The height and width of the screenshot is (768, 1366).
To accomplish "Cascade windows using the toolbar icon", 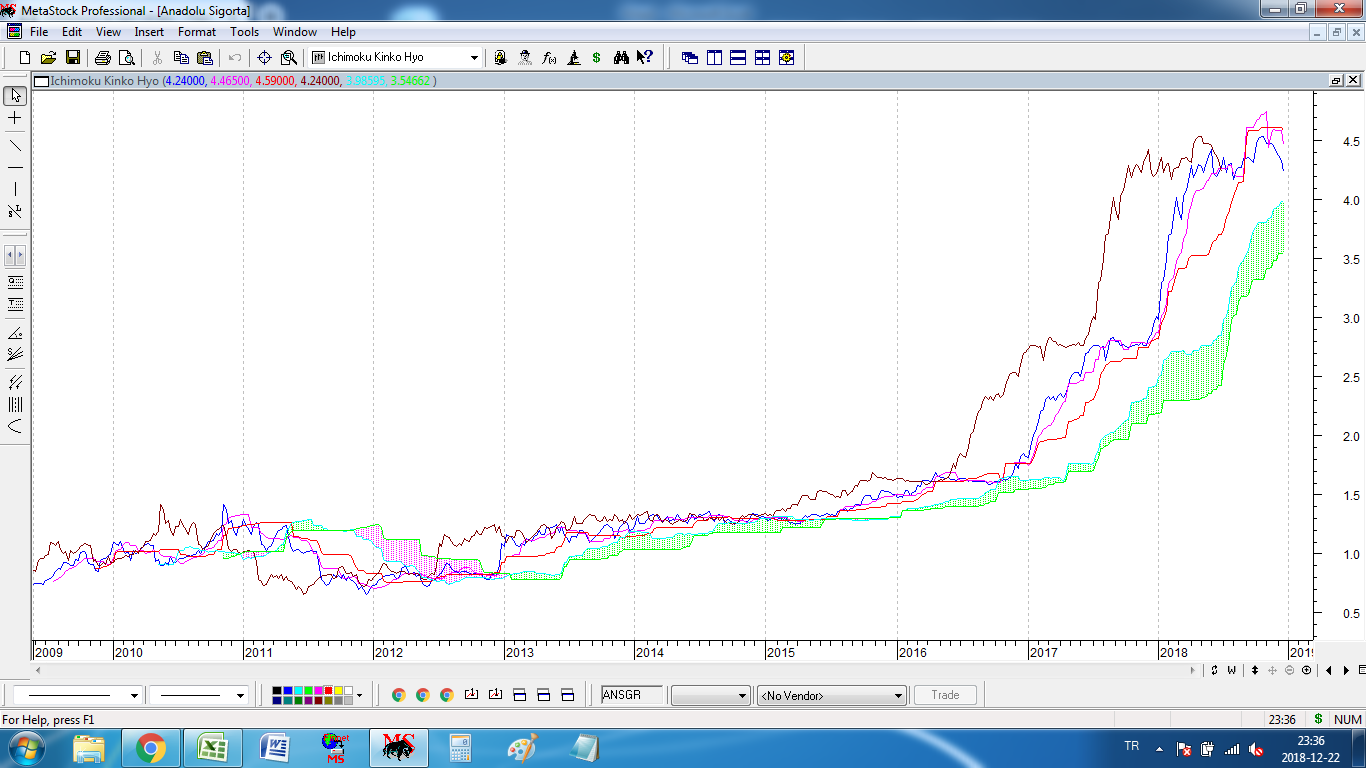I will click(x=690, y=58).
